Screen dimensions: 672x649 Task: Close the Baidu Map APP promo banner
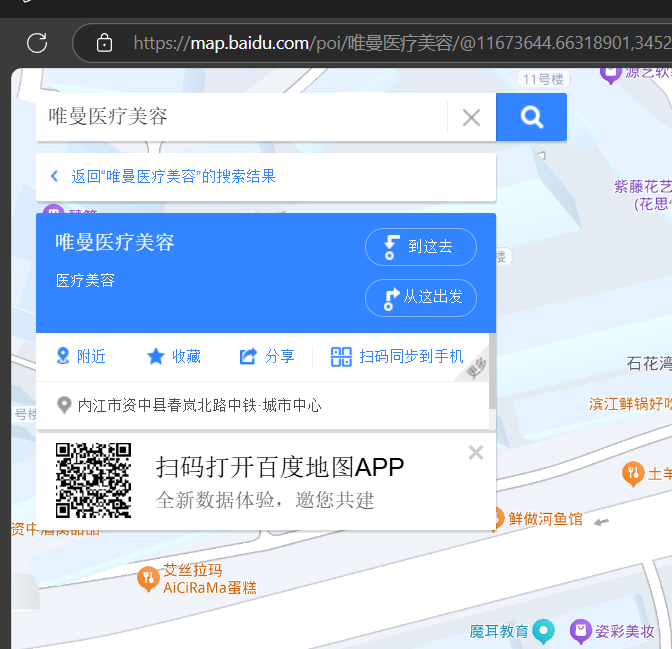click(x=476, y=453)
